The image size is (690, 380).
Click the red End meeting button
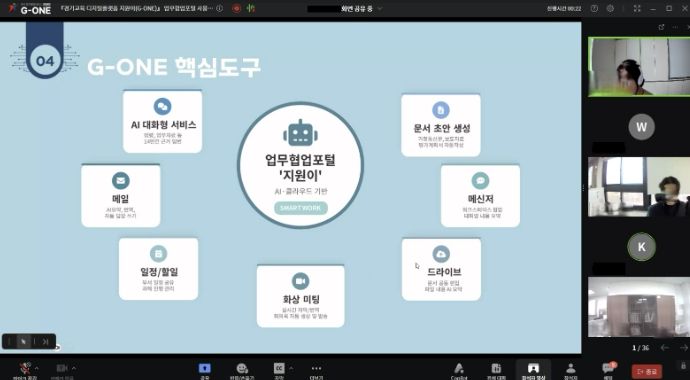click(x=646, y=371)
